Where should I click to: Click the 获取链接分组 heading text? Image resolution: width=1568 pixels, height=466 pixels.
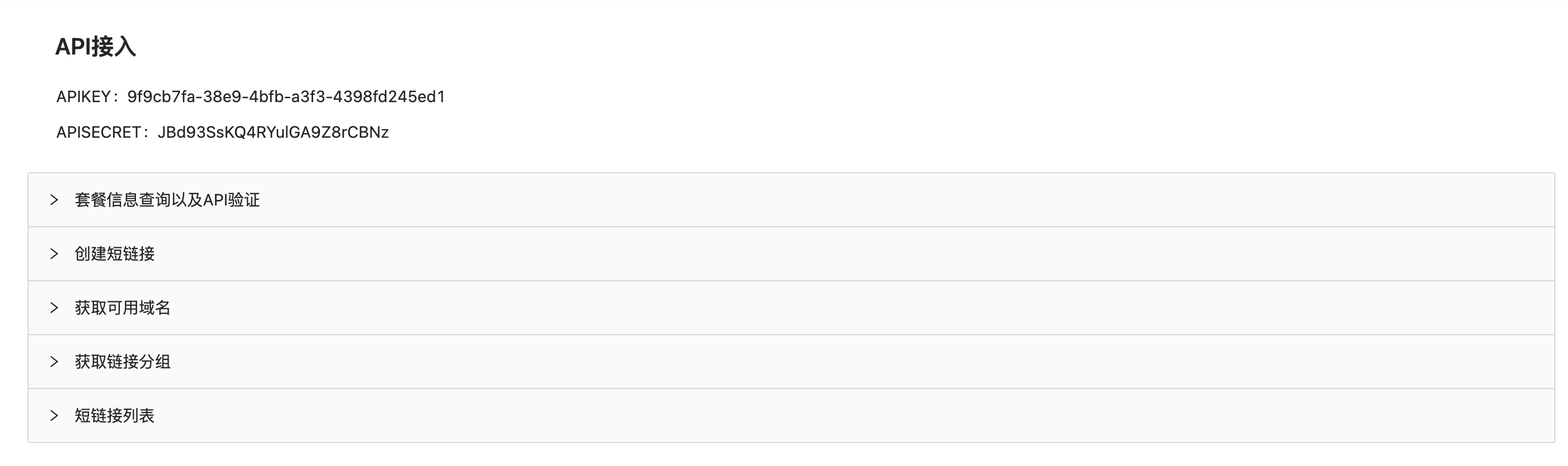[x=122, y=361]
